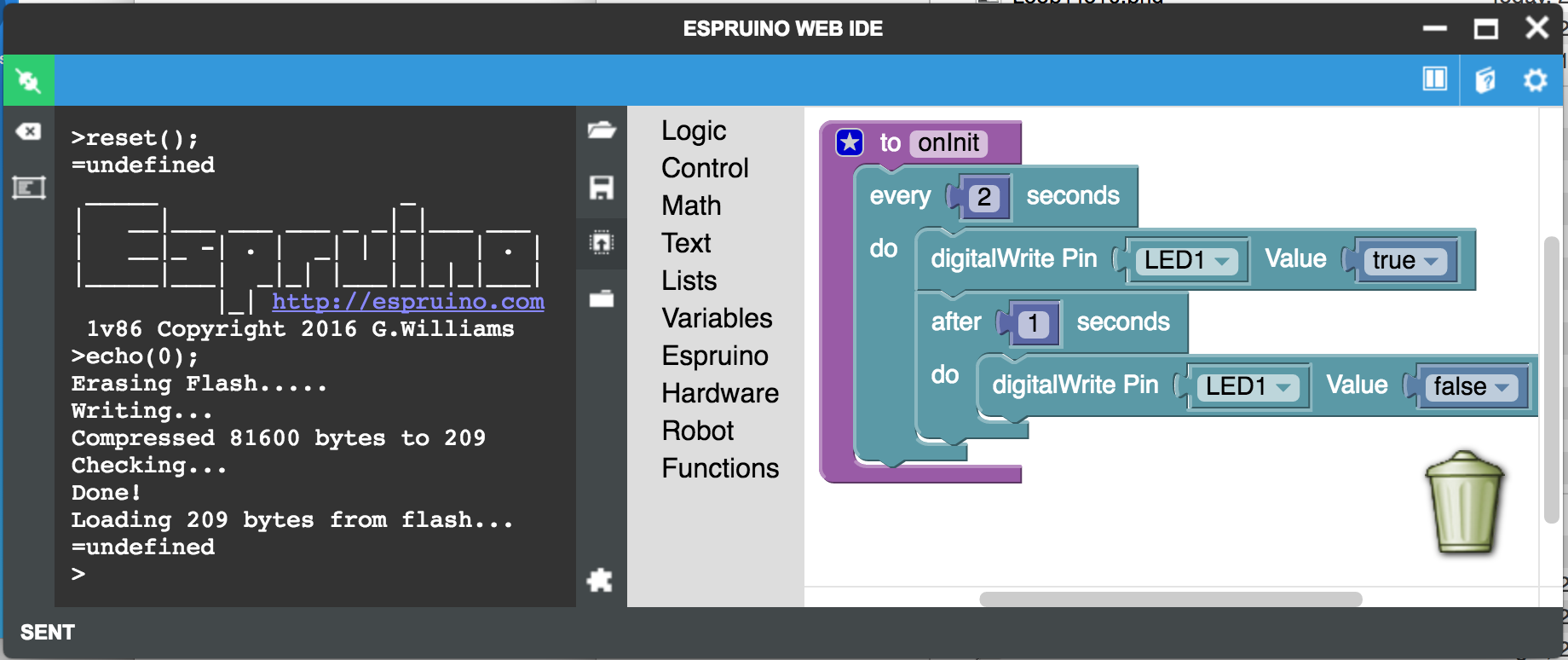Open a file with the folder icon
Viewport: 1568px width, 660px height.
[602, 130]
